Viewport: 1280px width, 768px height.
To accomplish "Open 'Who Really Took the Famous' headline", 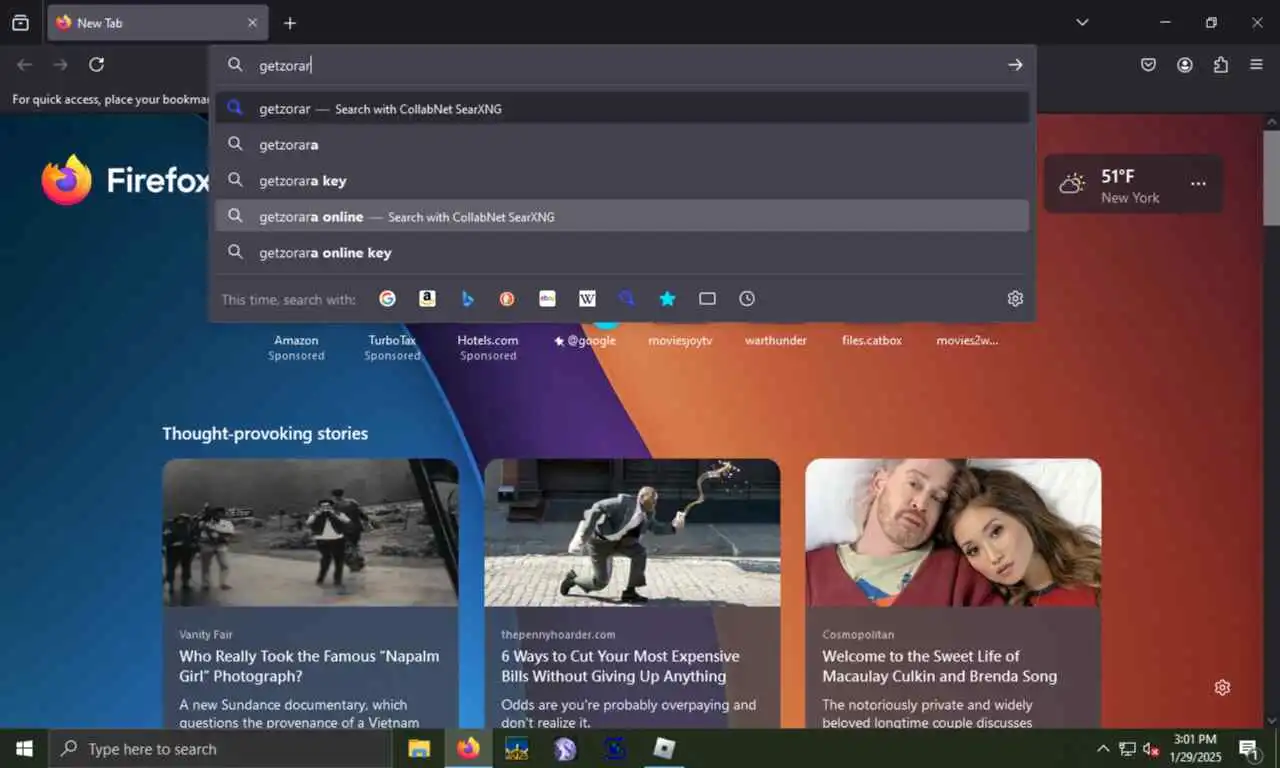I will (309, 666).
